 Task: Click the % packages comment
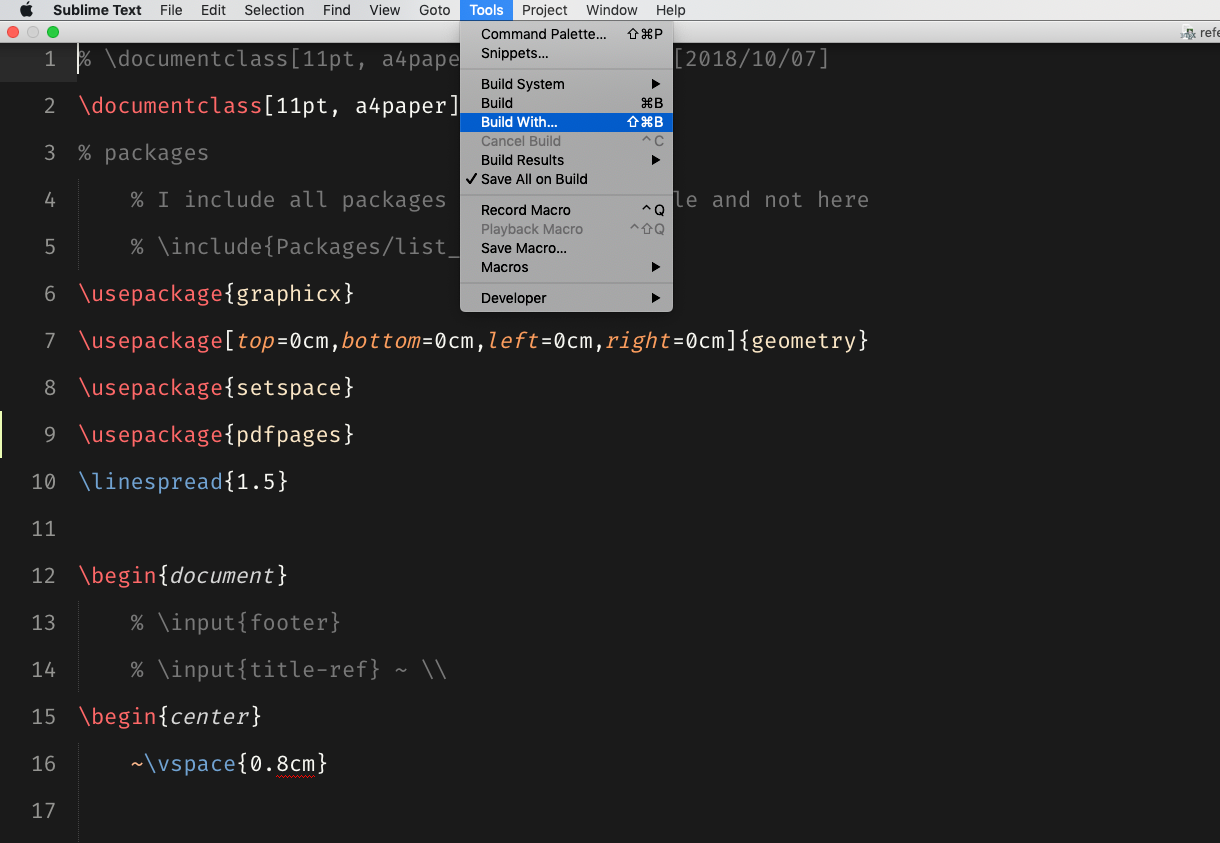click(x=143, y=153)
